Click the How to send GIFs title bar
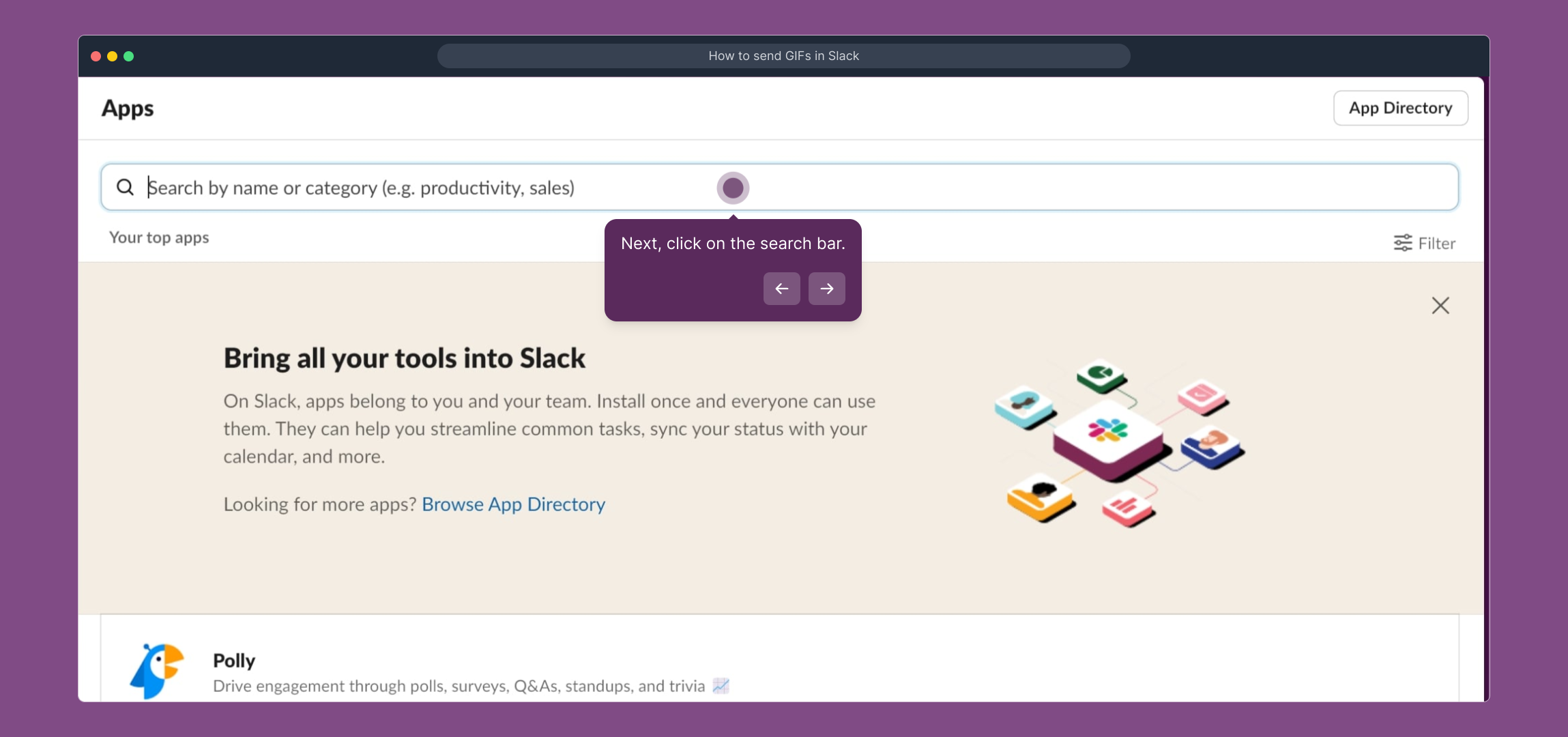1568x737 pixels. pos(783,56)
